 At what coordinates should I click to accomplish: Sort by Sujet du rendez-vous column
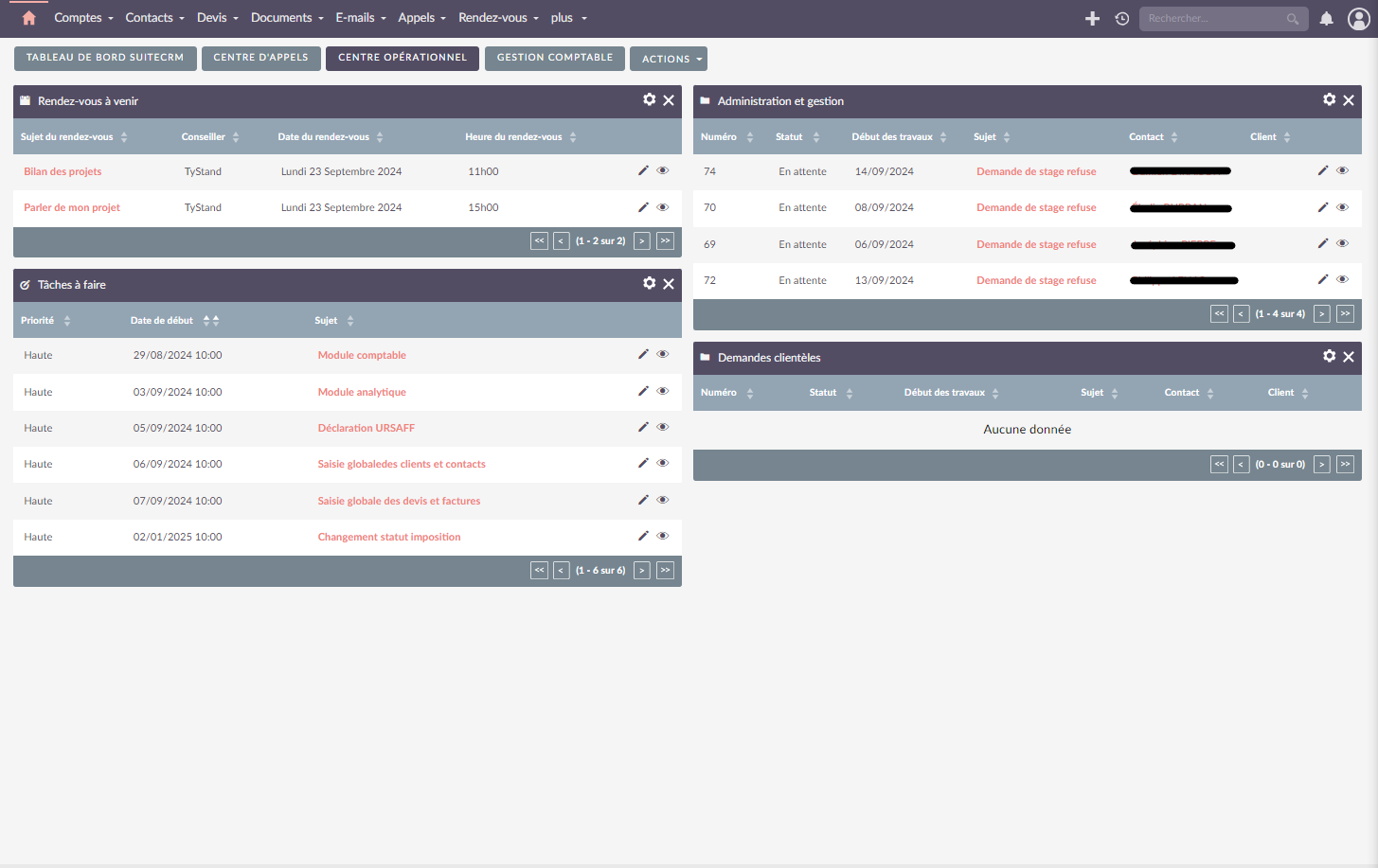pos(74,137)
